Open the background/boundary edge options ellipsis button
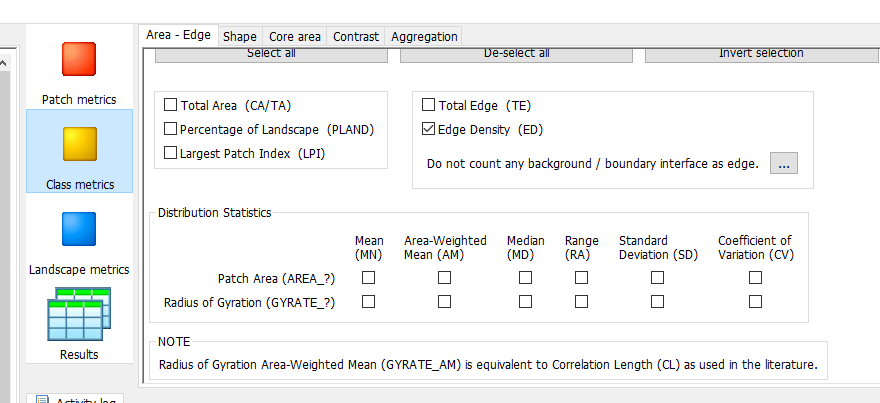Image resolution: width=880 pixels, height=403 pixels. point(783,163)
